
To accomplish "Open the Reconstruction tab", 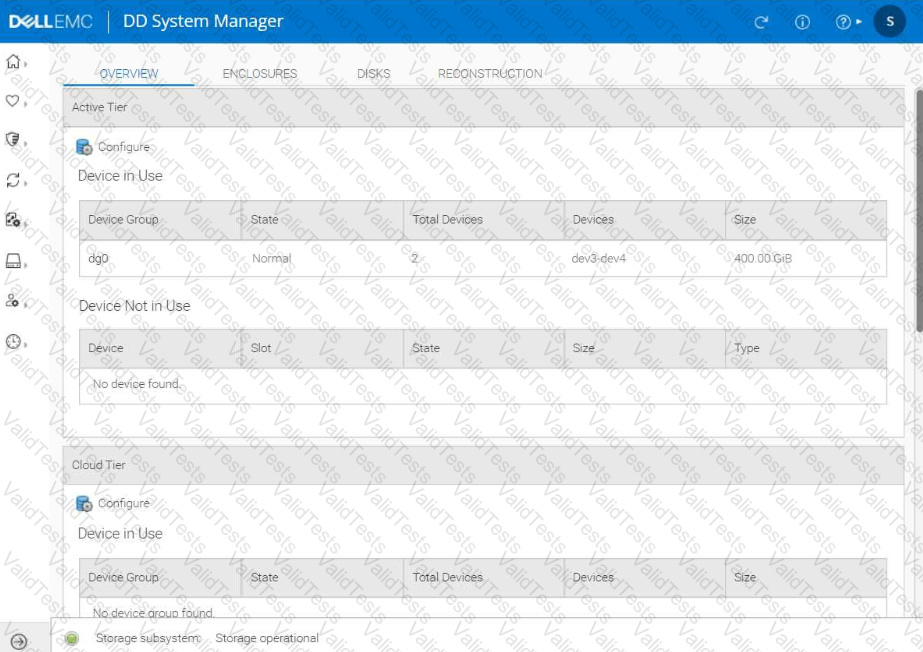I will pos(490,74).
